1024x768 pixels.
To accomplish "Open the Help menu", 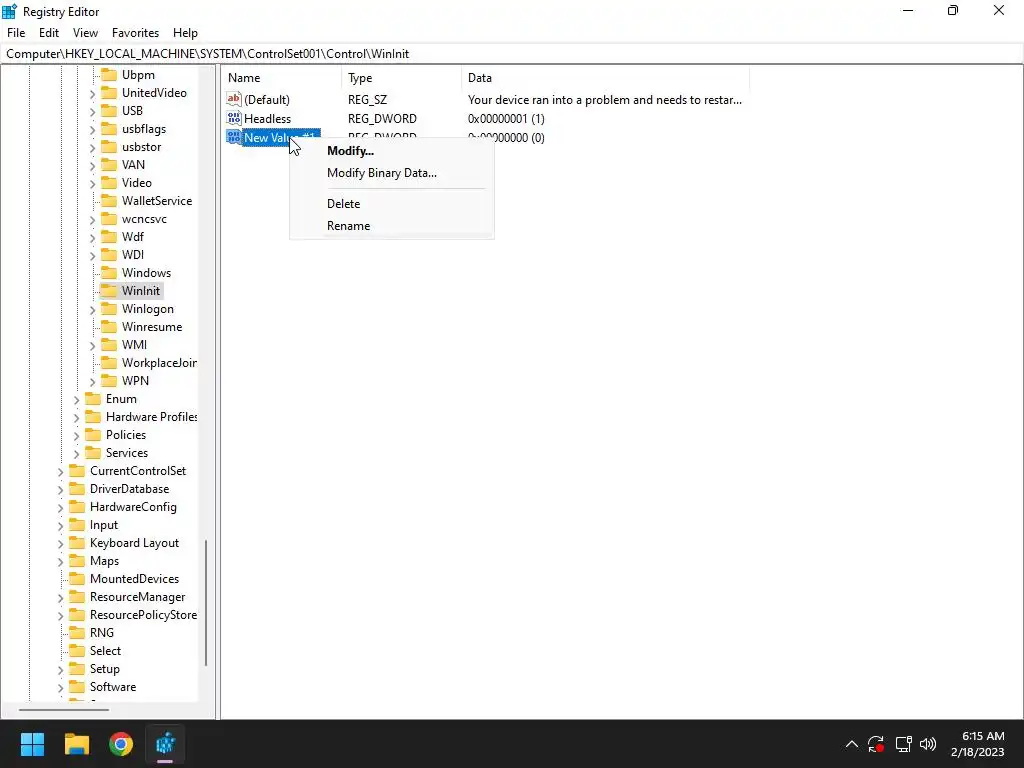I will 185,33.
